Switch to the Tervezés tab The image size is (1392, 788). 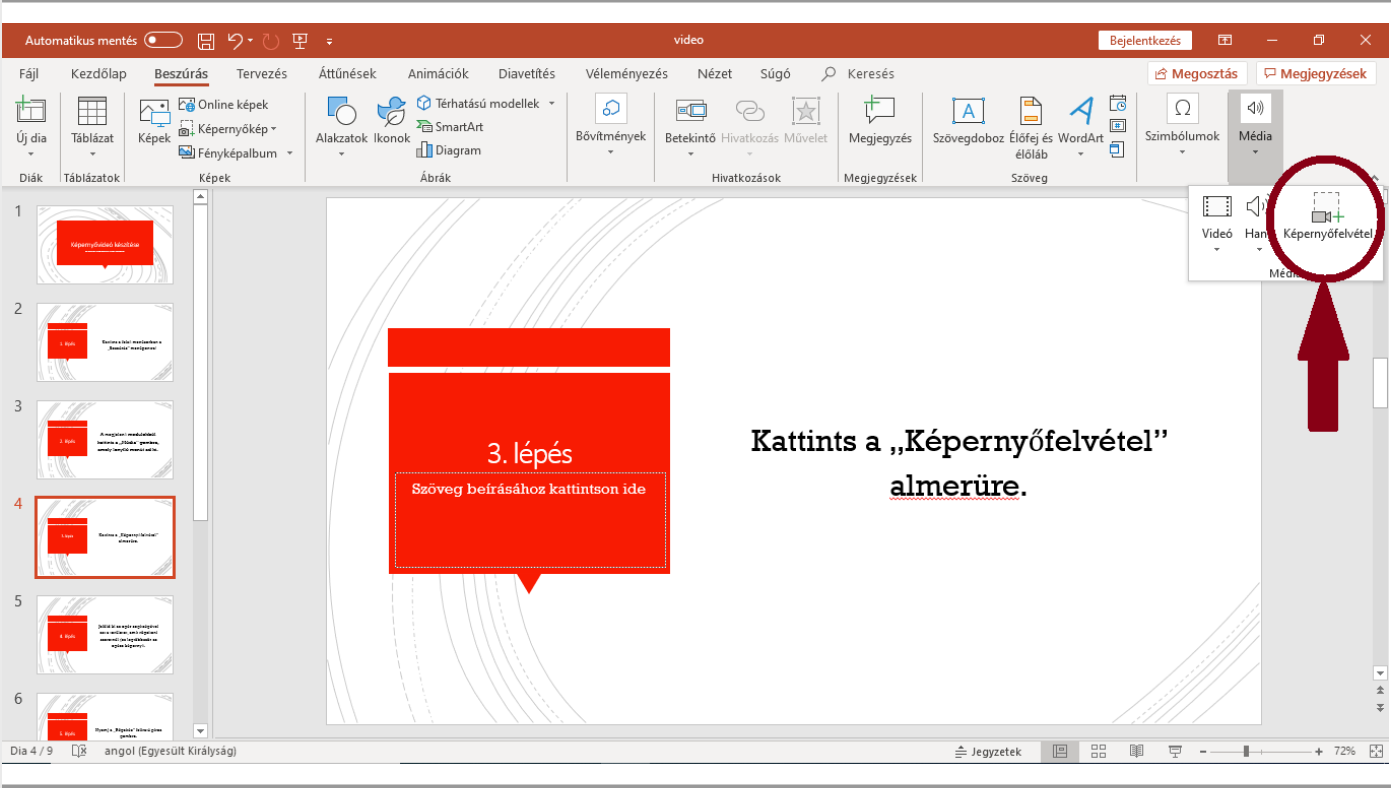click(x=262, y=74)
